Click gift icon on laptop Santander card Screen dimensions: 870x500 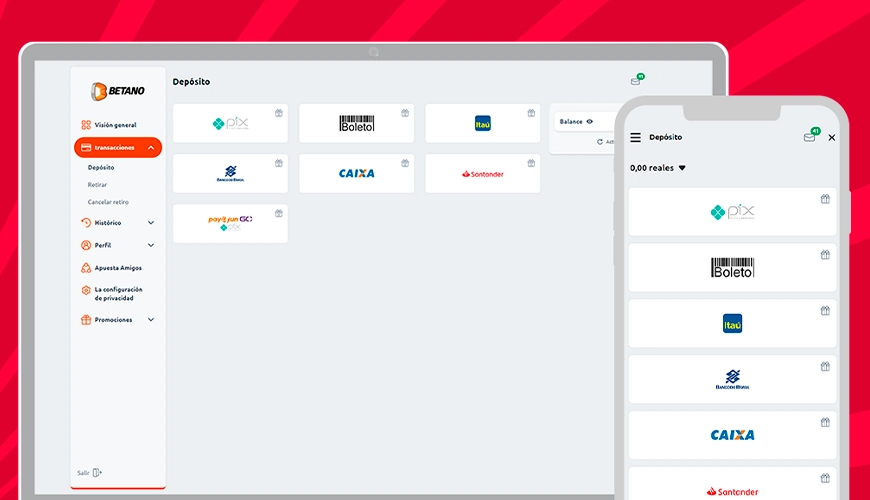click(x=531, y=163)
